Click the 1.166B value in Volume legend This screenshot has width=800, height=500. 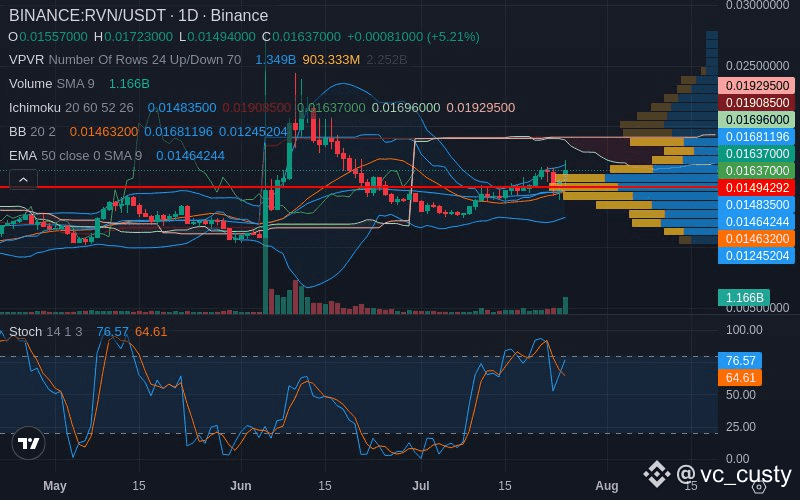coord(129,84)
